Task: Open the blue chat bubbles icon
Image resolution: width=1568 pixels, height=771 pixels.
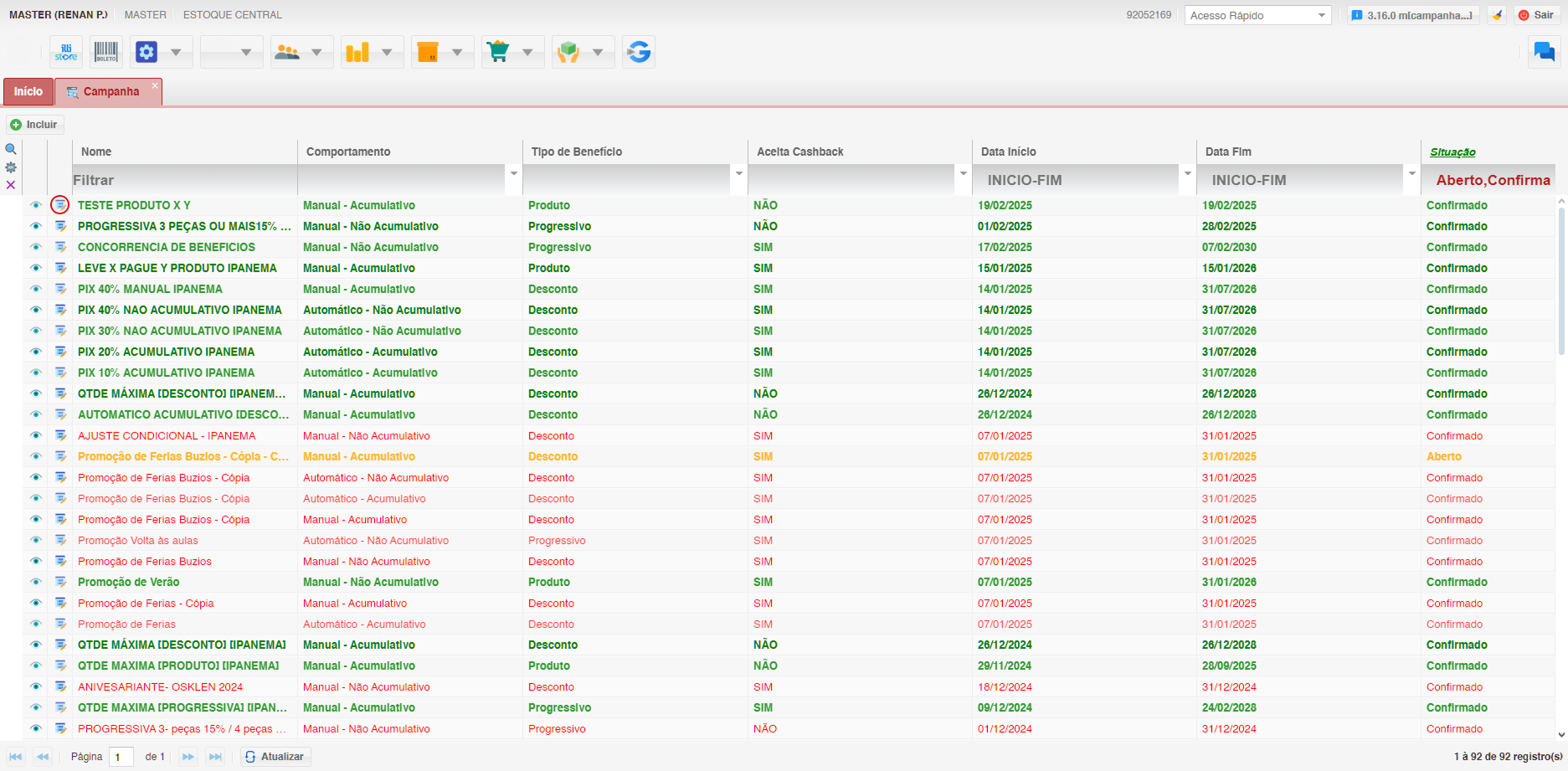Action: [1544, 52]
